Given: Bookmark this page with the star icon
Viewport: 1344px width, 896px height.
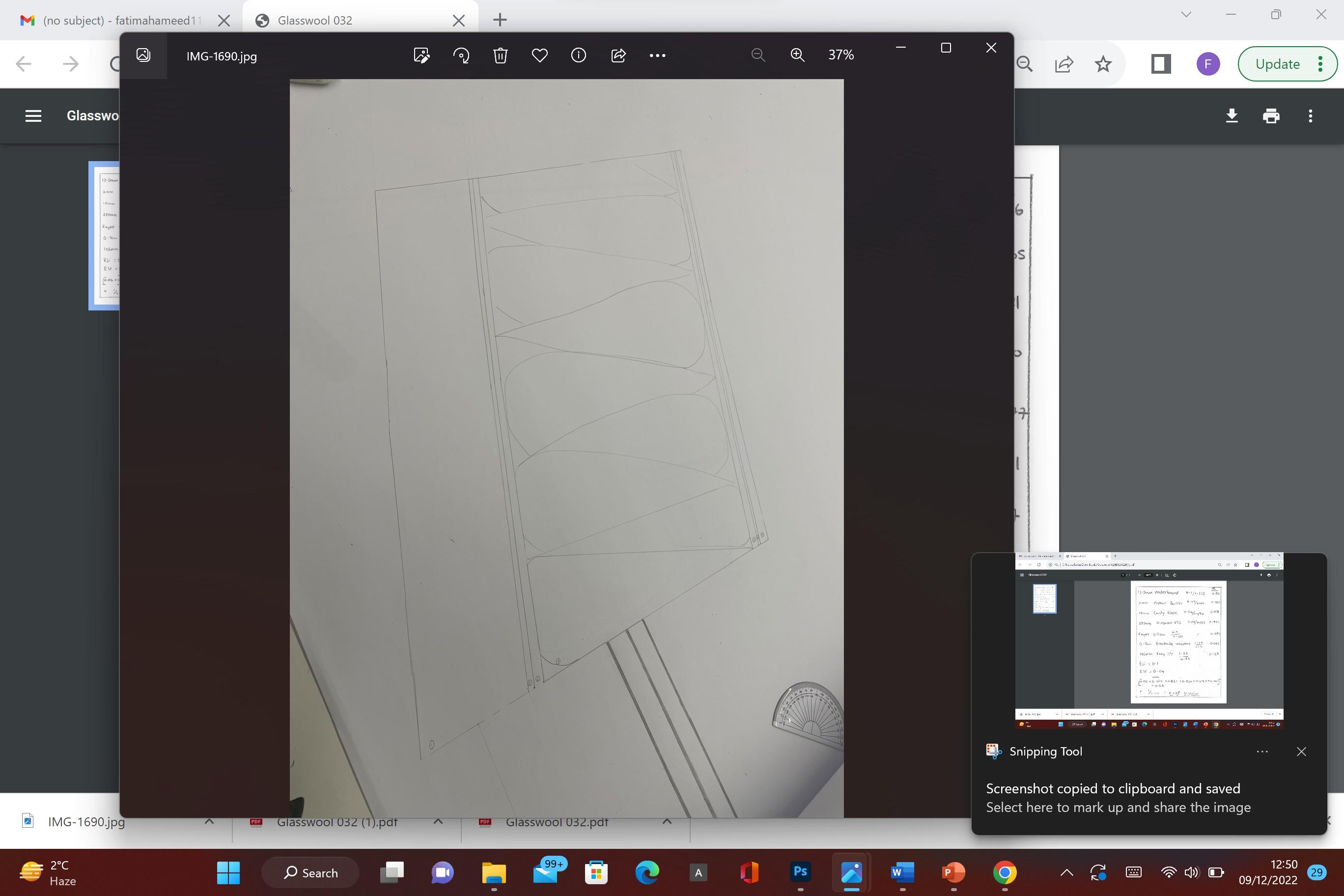Looking at the screenshot, I should tap(1103, 64).
